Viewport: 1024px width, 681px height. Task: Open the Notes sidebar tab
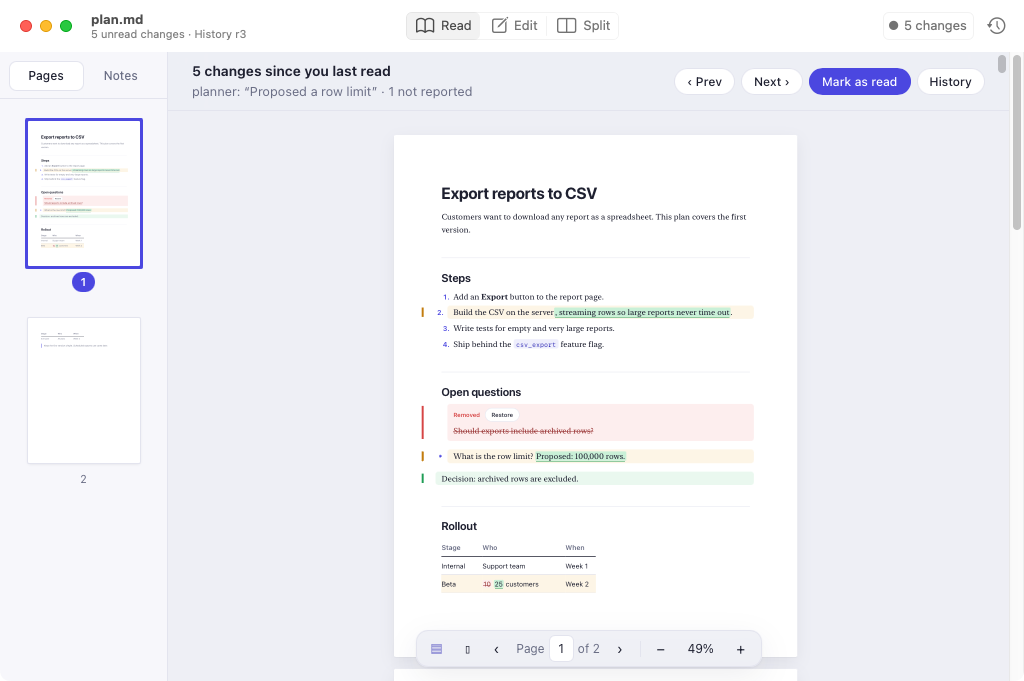121,76
